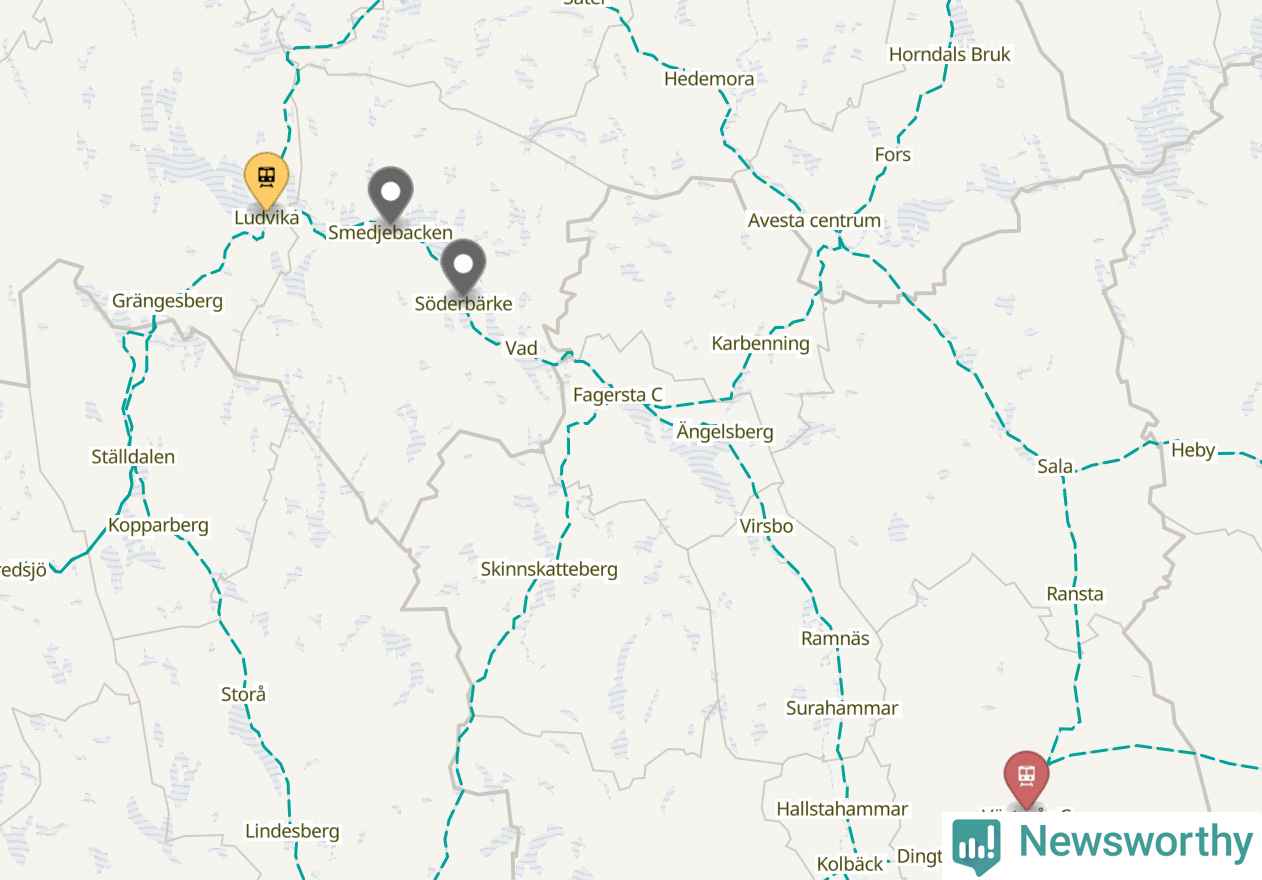Image resolution: width=1262 pixels, height=880 pixels.
Task: Click the Hedemora town label
Action: pyautogui.click(x=709, y=78)
